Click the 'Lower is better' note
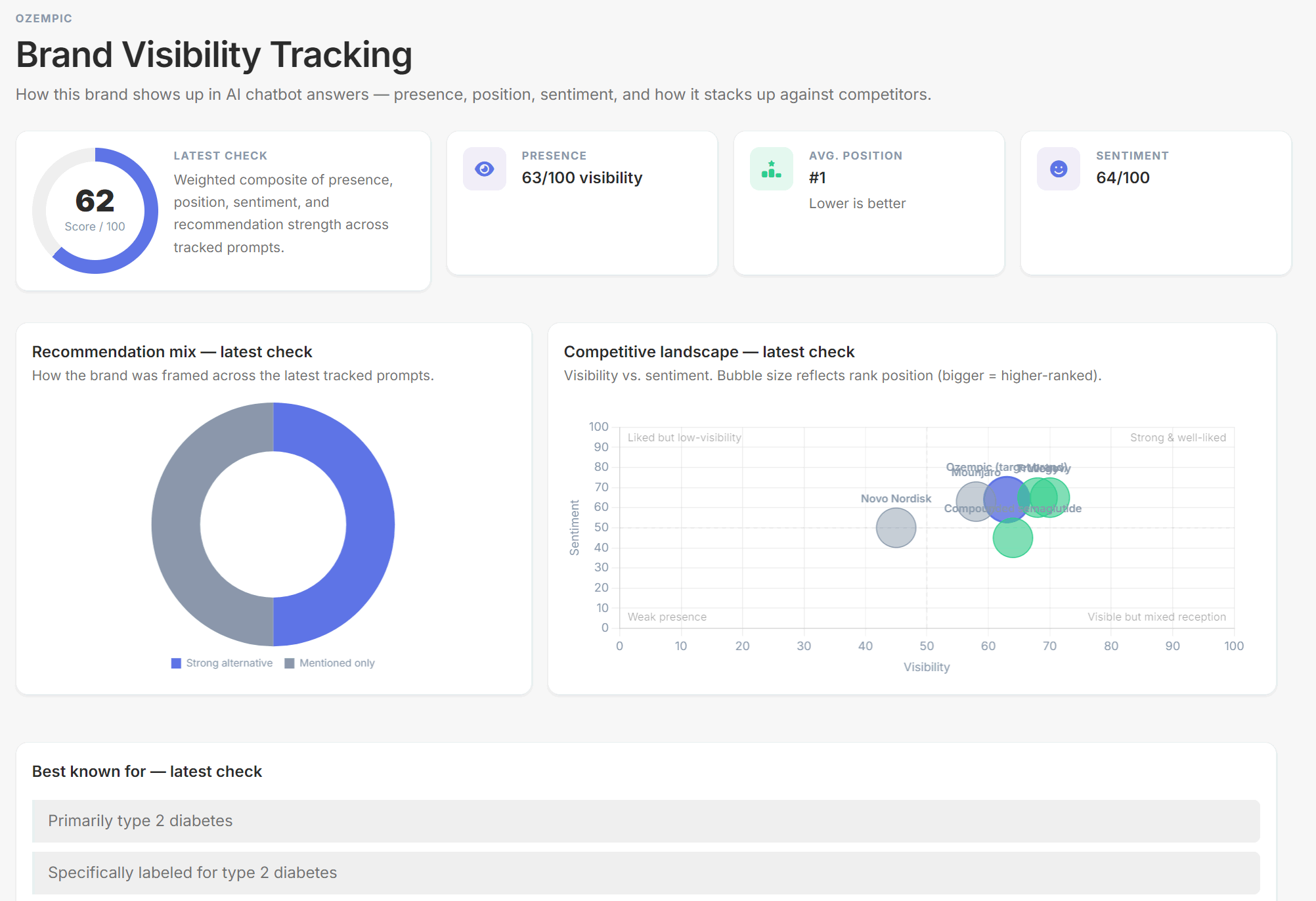The image size is (1316, 901). coord(857,204)
